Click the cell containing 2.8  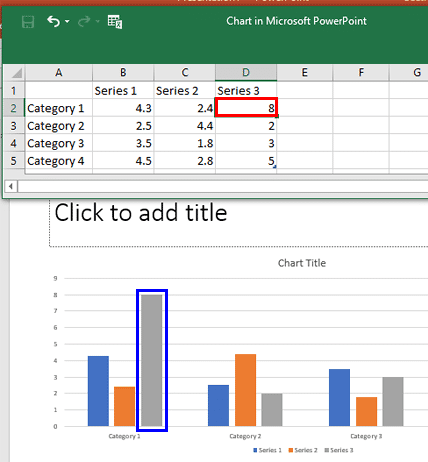coord(185,161)
